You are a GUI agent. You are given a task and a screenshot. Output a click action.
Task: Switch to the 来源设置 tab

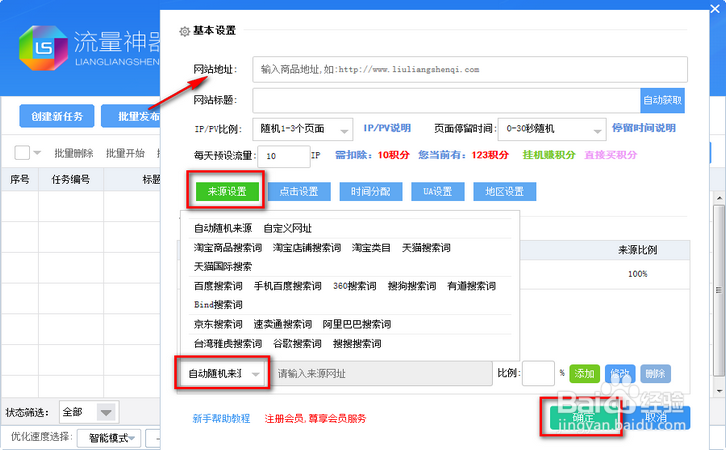tap(227, 191)
